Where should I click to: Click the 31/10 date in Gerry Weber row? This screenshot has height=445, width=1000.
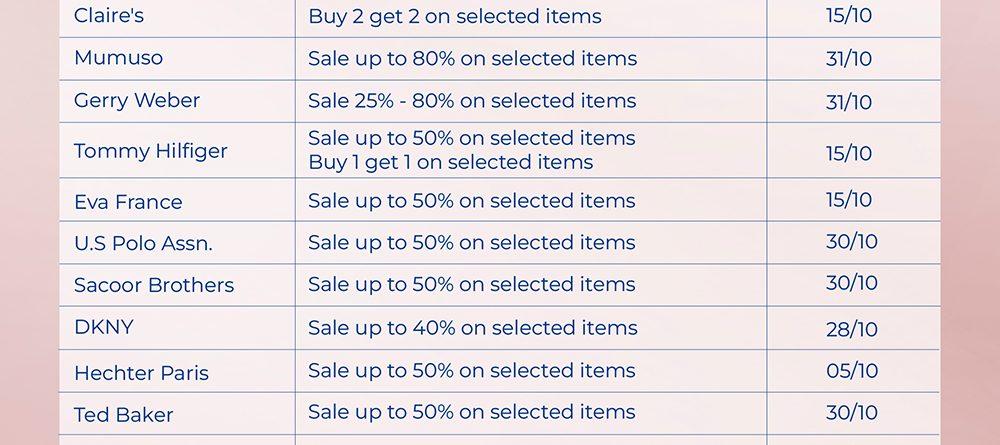click(849, 102)
